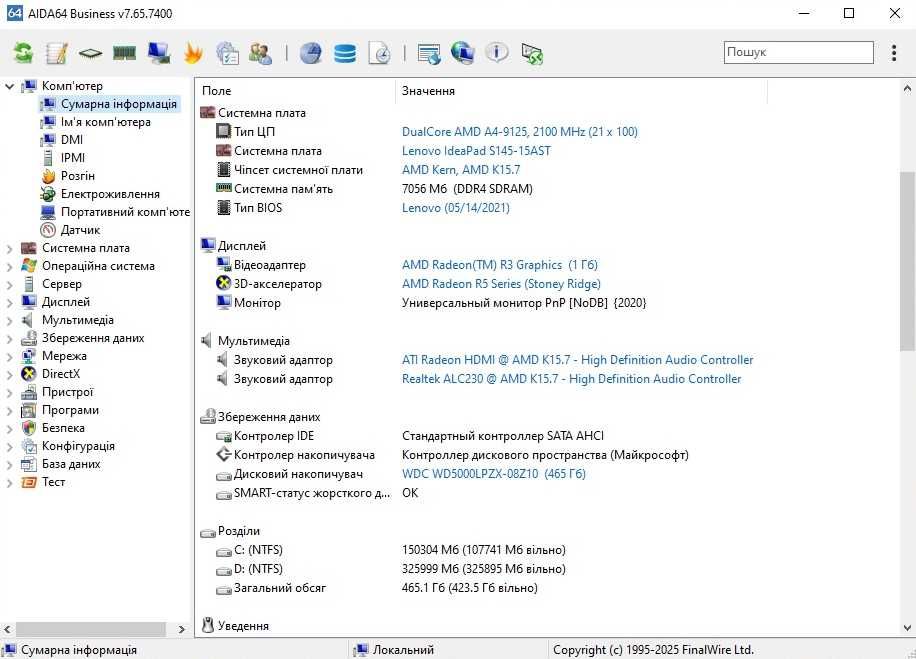Launch the flame stability test icon
The image size is (916, 659).
pos(193,53)
